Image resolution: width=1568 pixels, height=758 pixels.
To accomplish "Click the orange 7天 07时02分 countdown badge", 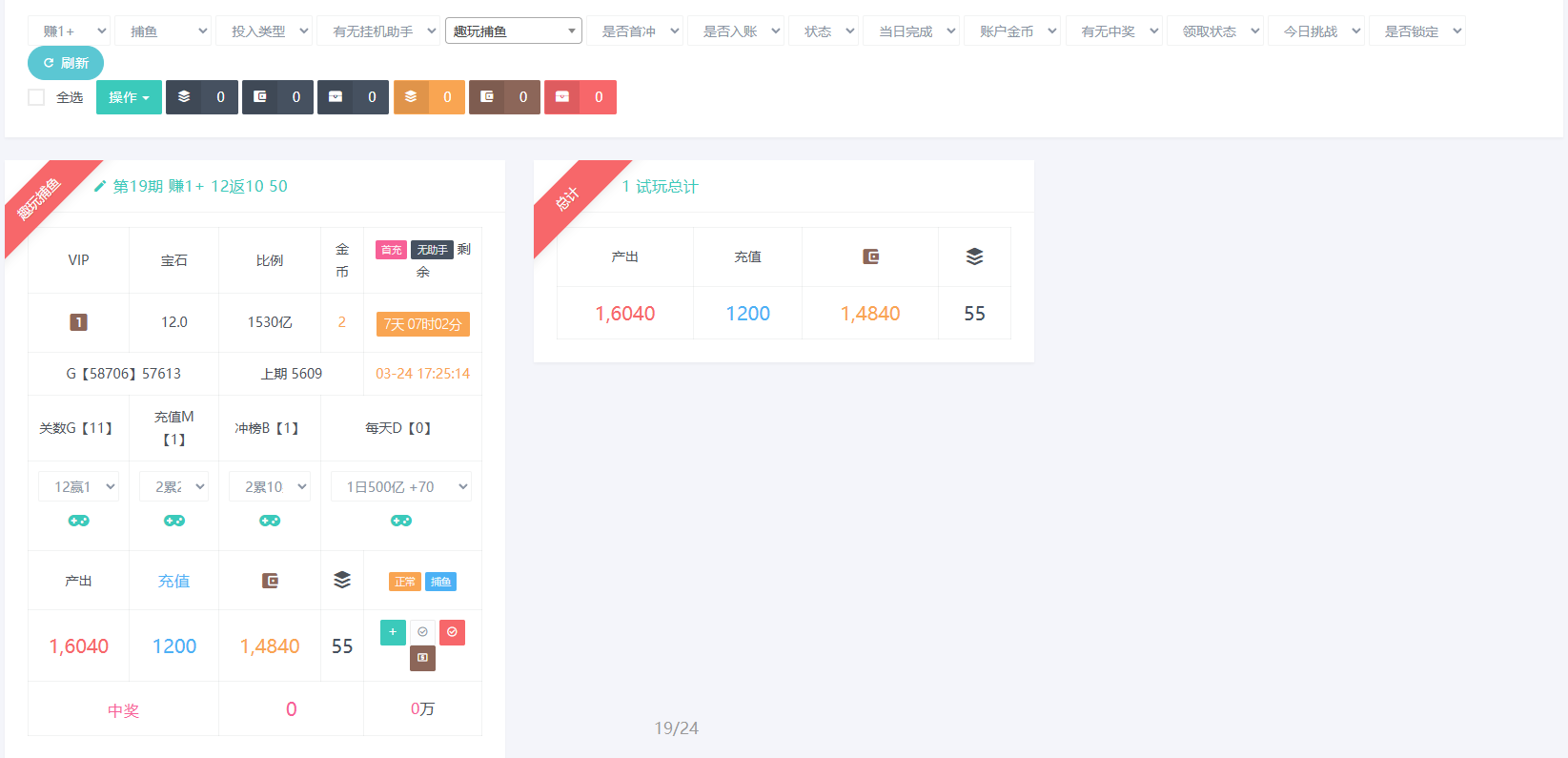I will pyautogui.click(x=422, y=324).
